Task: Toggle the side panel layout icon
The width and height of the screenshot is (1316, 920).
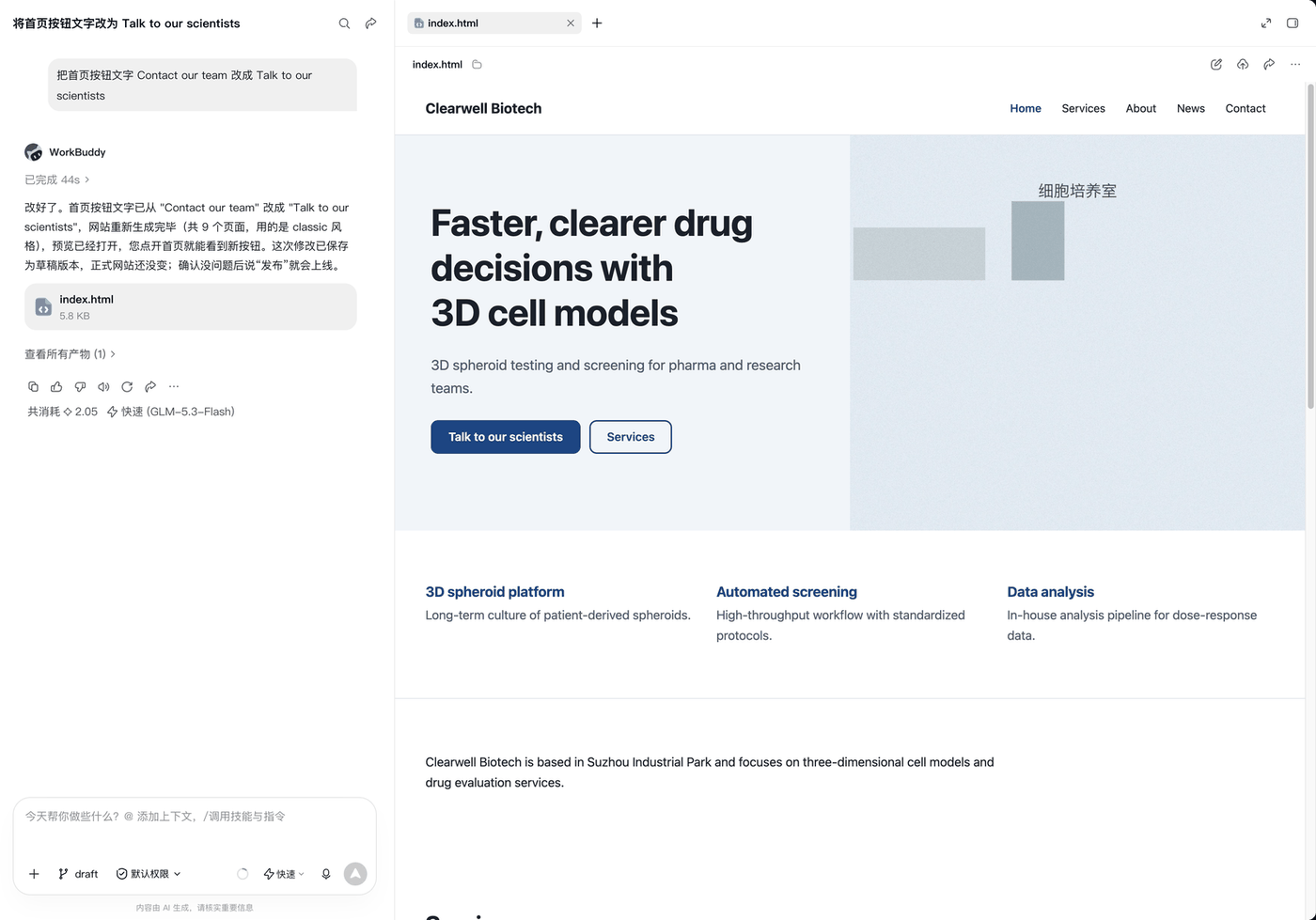Action: (x=1292, y=23)
